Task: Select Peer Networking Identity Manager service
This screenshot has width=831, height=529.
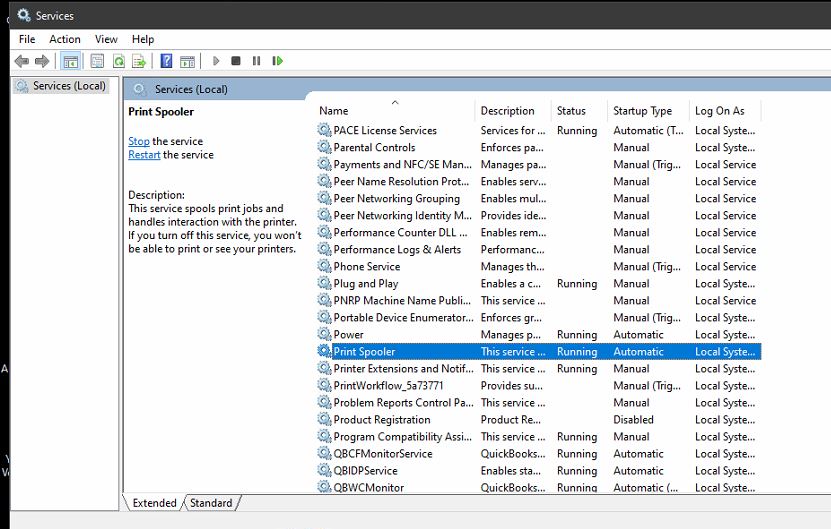Action: point(539,215)
